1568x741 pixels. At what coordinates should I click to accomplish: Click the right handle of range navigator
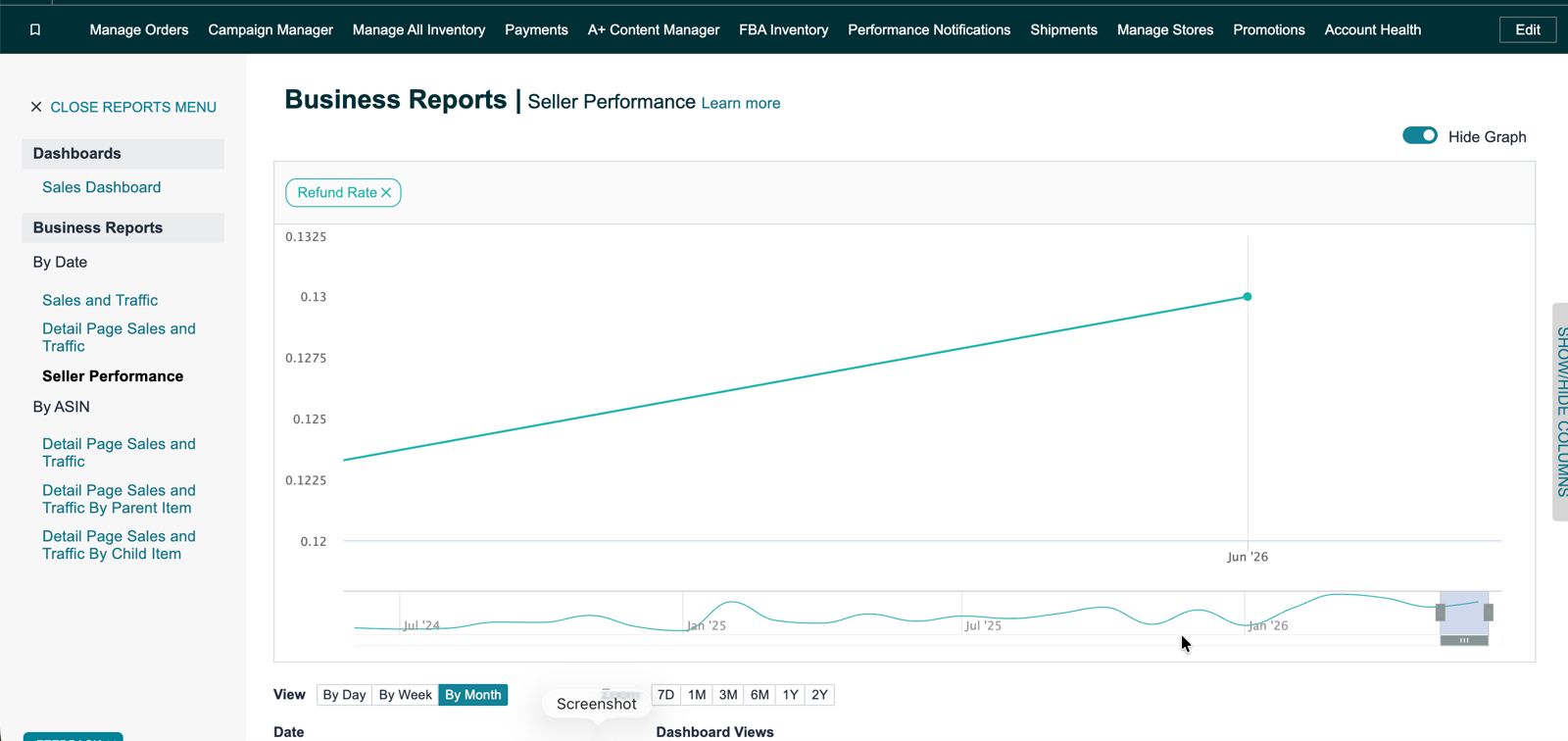(x=1488, y=613)
